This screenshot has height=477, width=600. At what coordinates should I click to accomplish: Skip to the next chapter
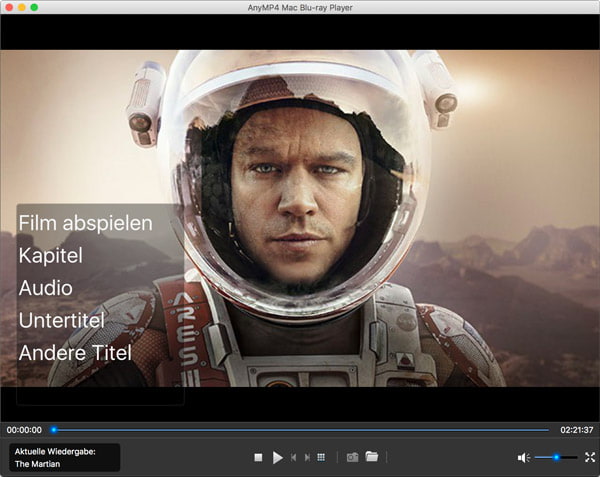point(307,457)
